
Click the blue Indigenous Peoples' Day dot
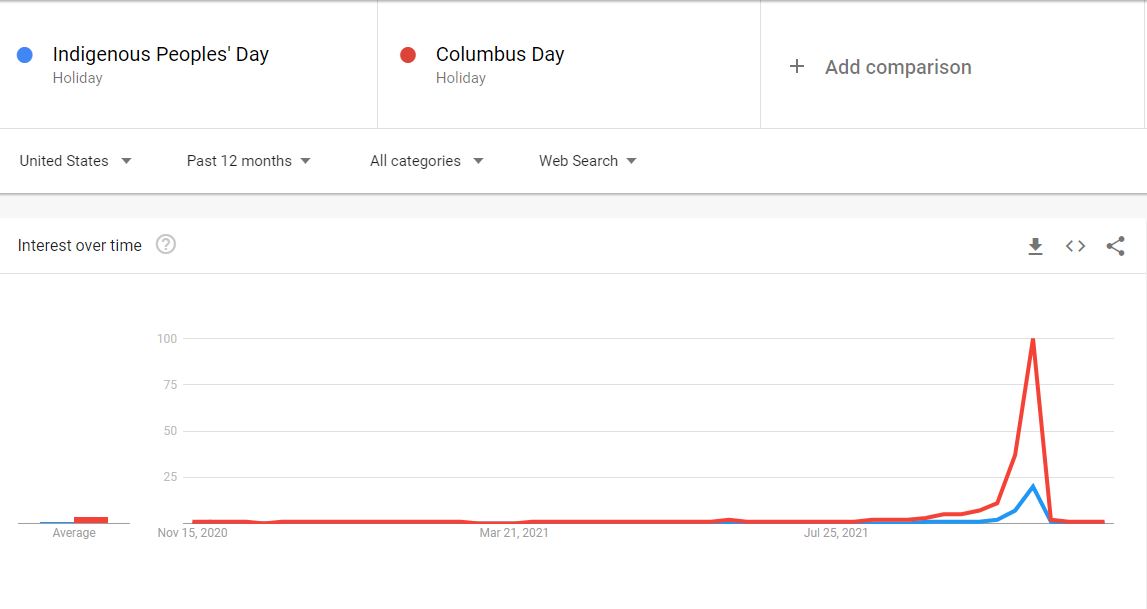pos(25,55)
